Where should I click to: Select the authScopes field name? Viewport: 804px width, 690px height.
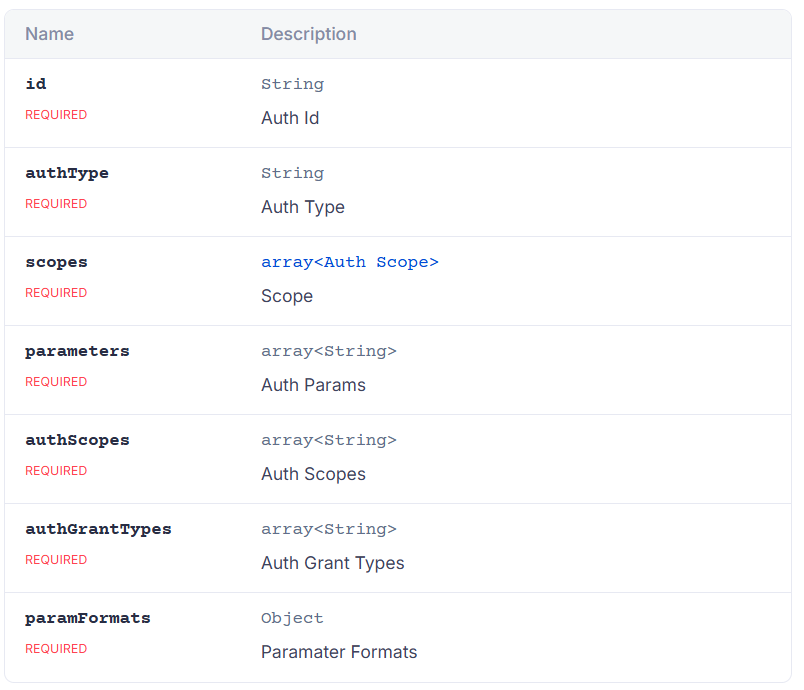tap(77, 440)
